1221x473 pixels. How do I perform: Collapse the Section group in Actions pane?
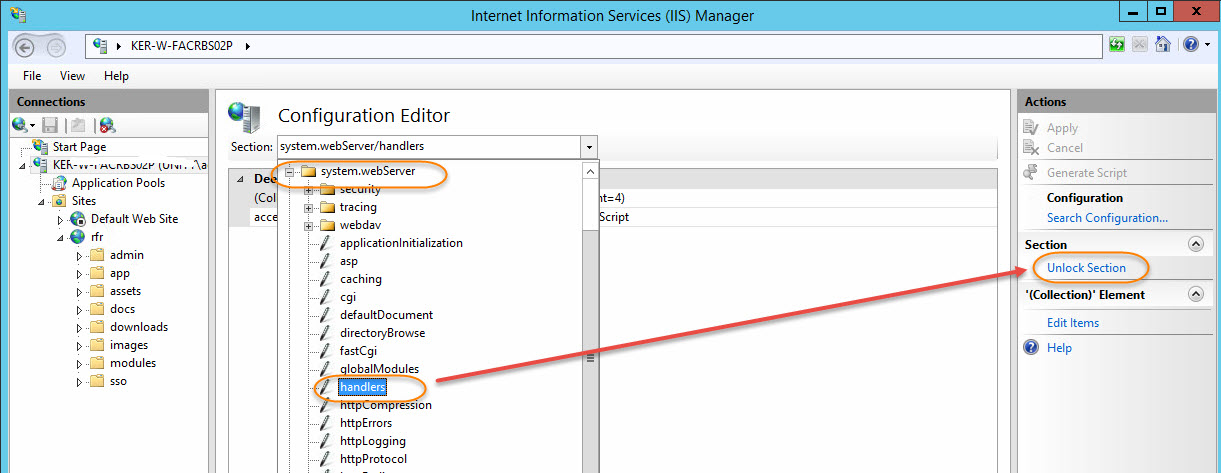1194,244
